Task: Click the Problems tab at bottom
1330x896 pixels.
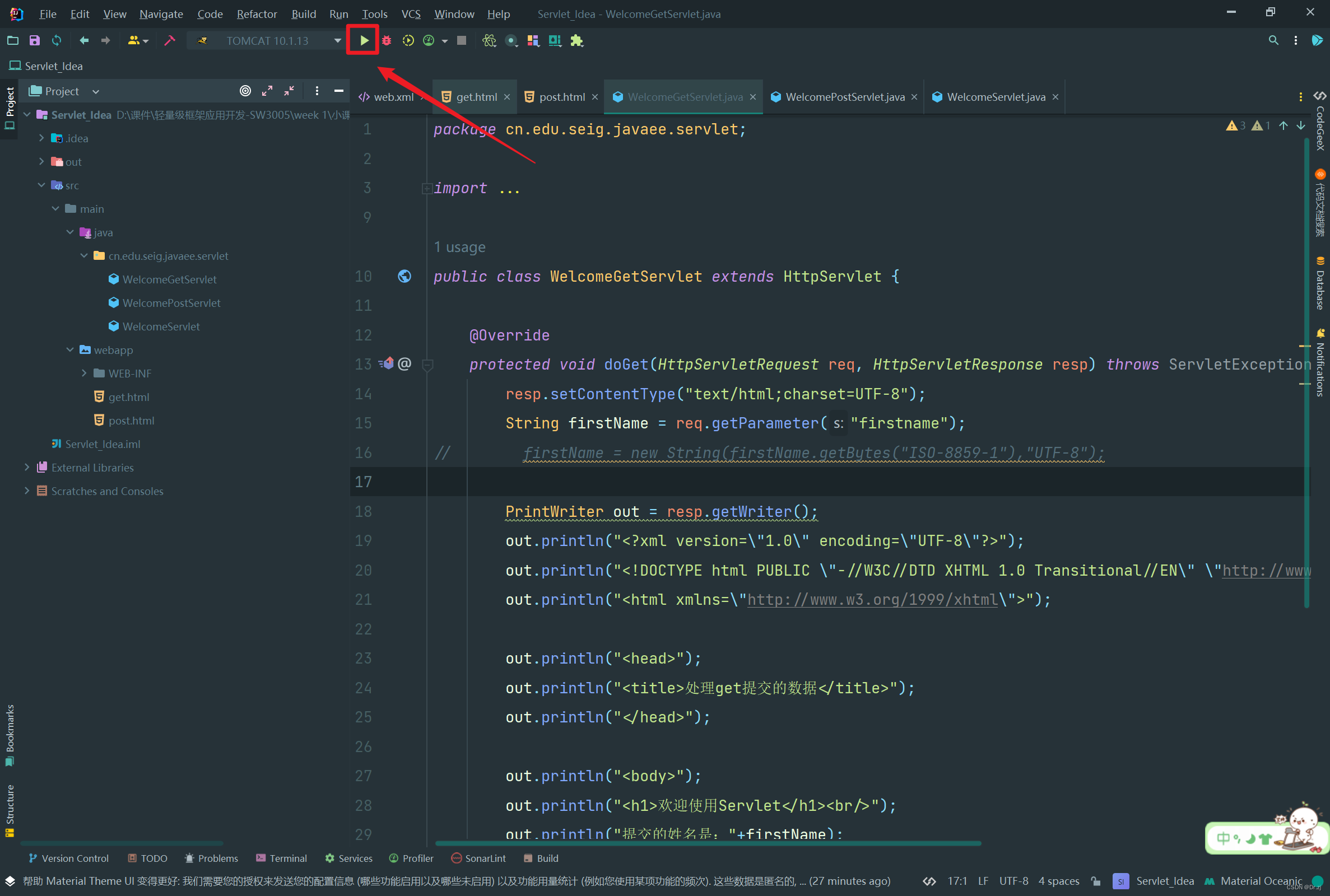Action: point(210,857)
